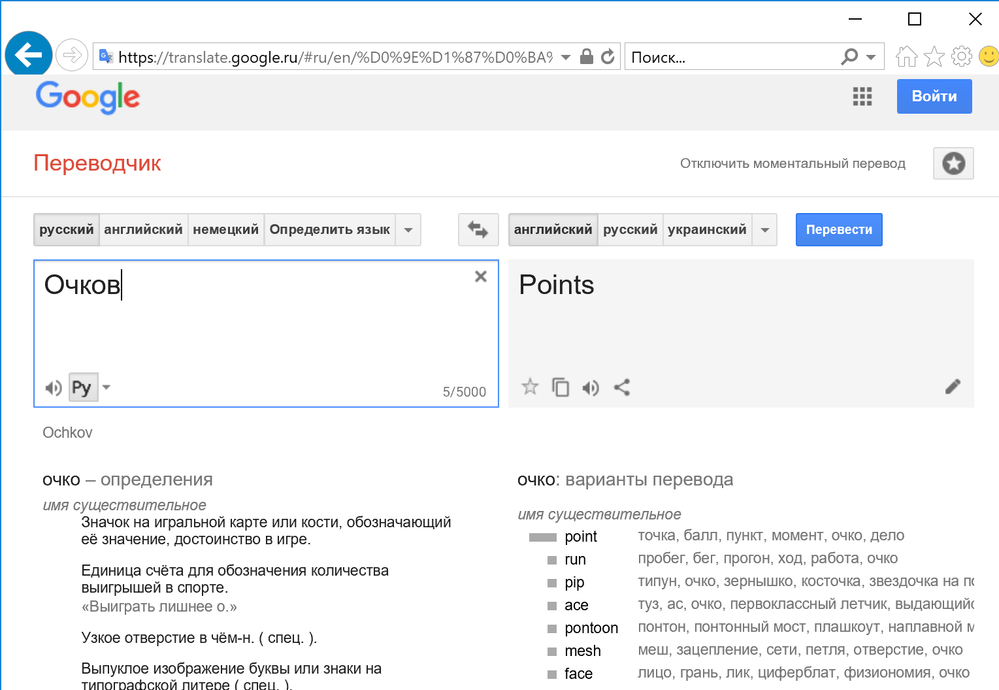Select русский target language tab
Image resolution: width=999 pixels, height=690 pixels.
(x=630, y=230)
